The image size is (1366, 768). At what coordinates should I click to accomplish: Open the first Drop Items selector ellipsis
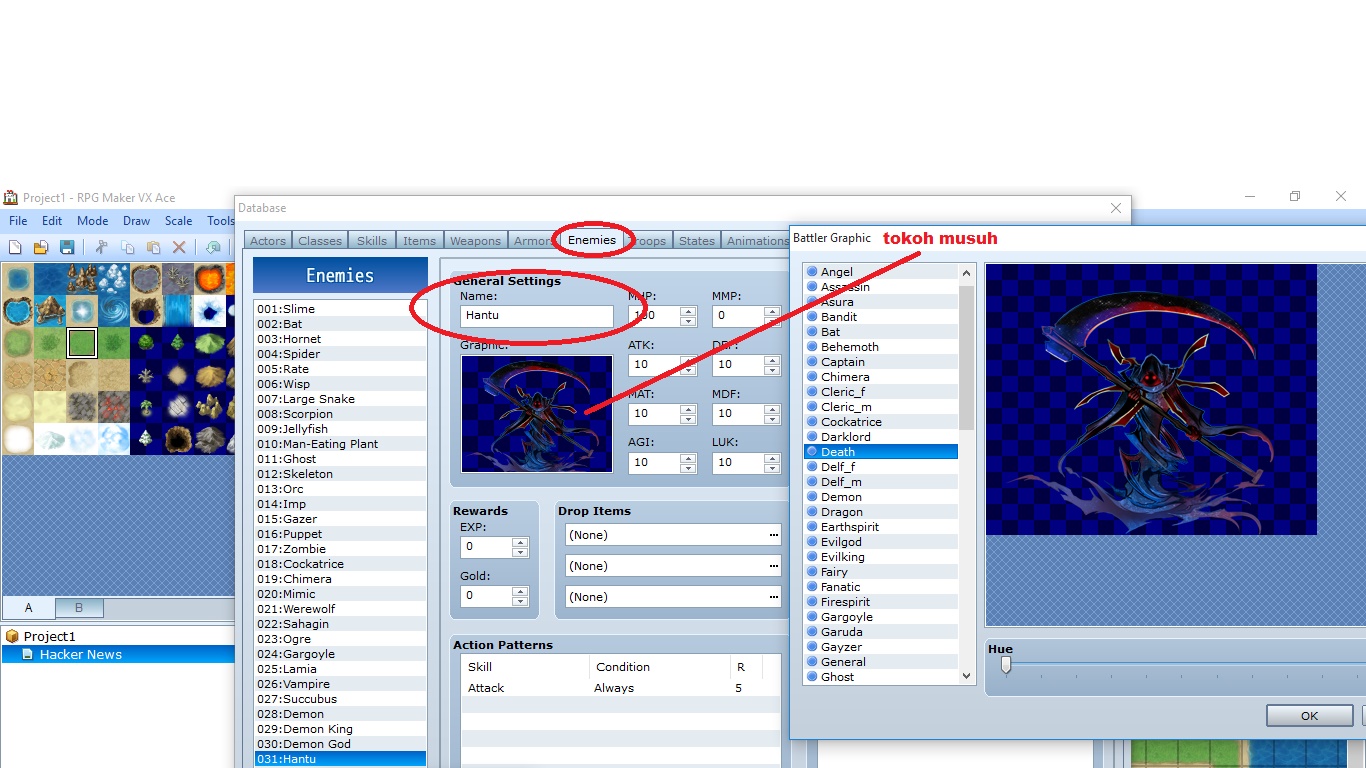click(773, 535)
